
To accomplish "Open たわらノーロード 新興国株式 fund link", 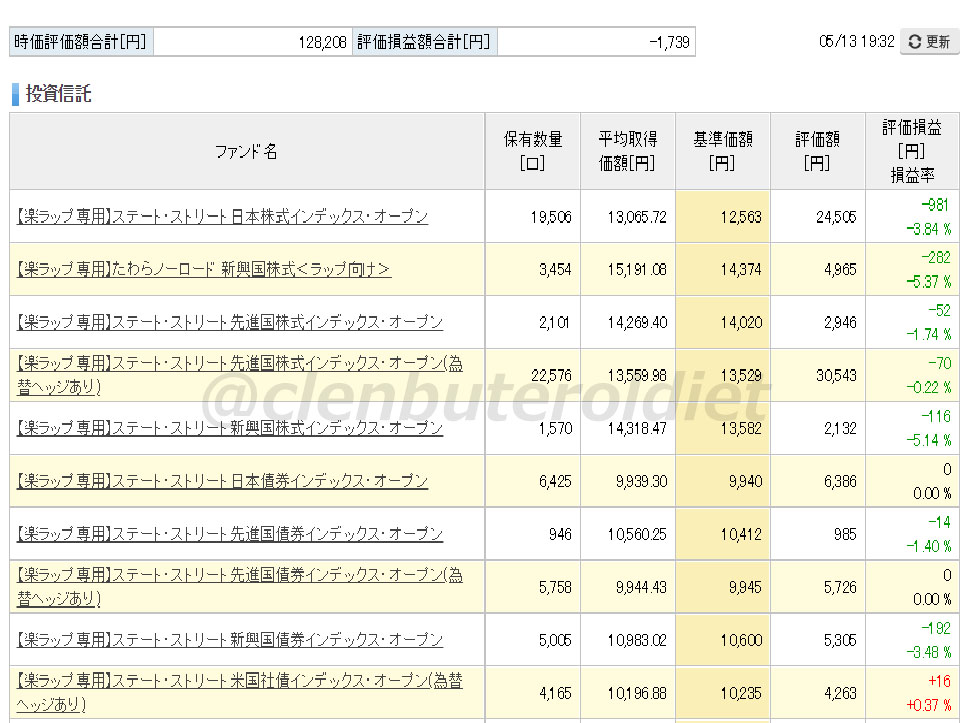I will 204,269.
